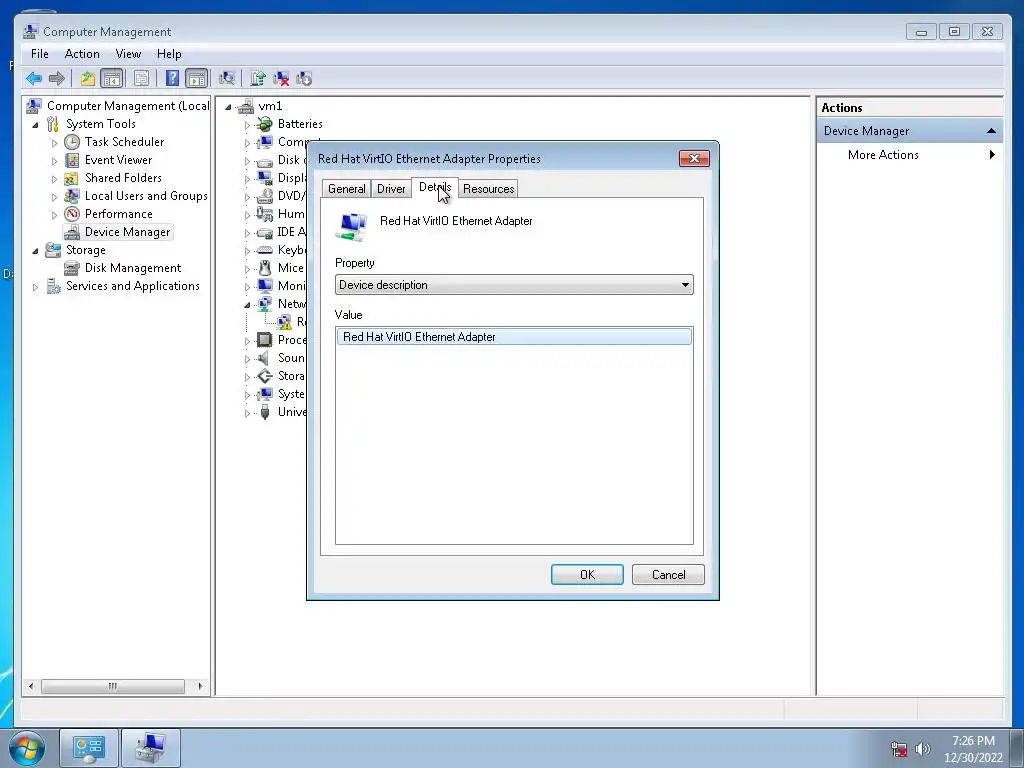Viewport: 1024px width, 768px height.
Task: Expand the Task Scheduler node
Action: [54, 142]
